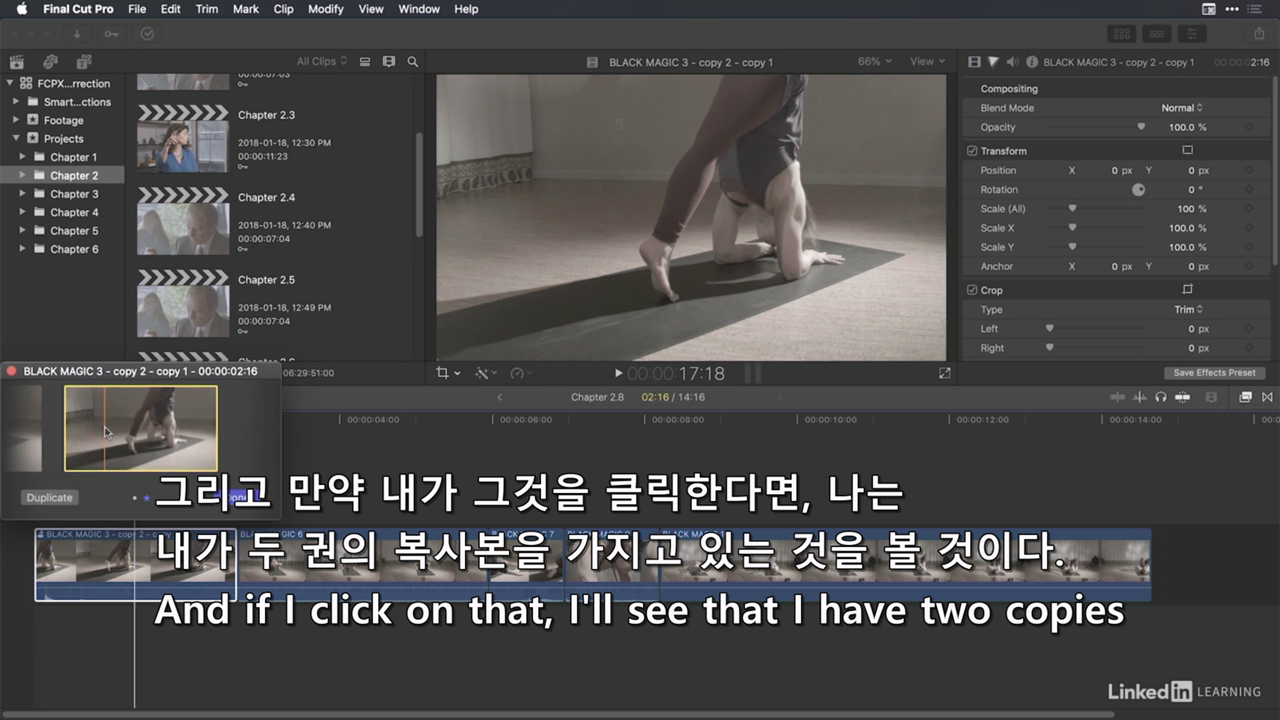Click the import media arrow button
The width and height of the screenshot is (1280, 720).
point(77,34)
